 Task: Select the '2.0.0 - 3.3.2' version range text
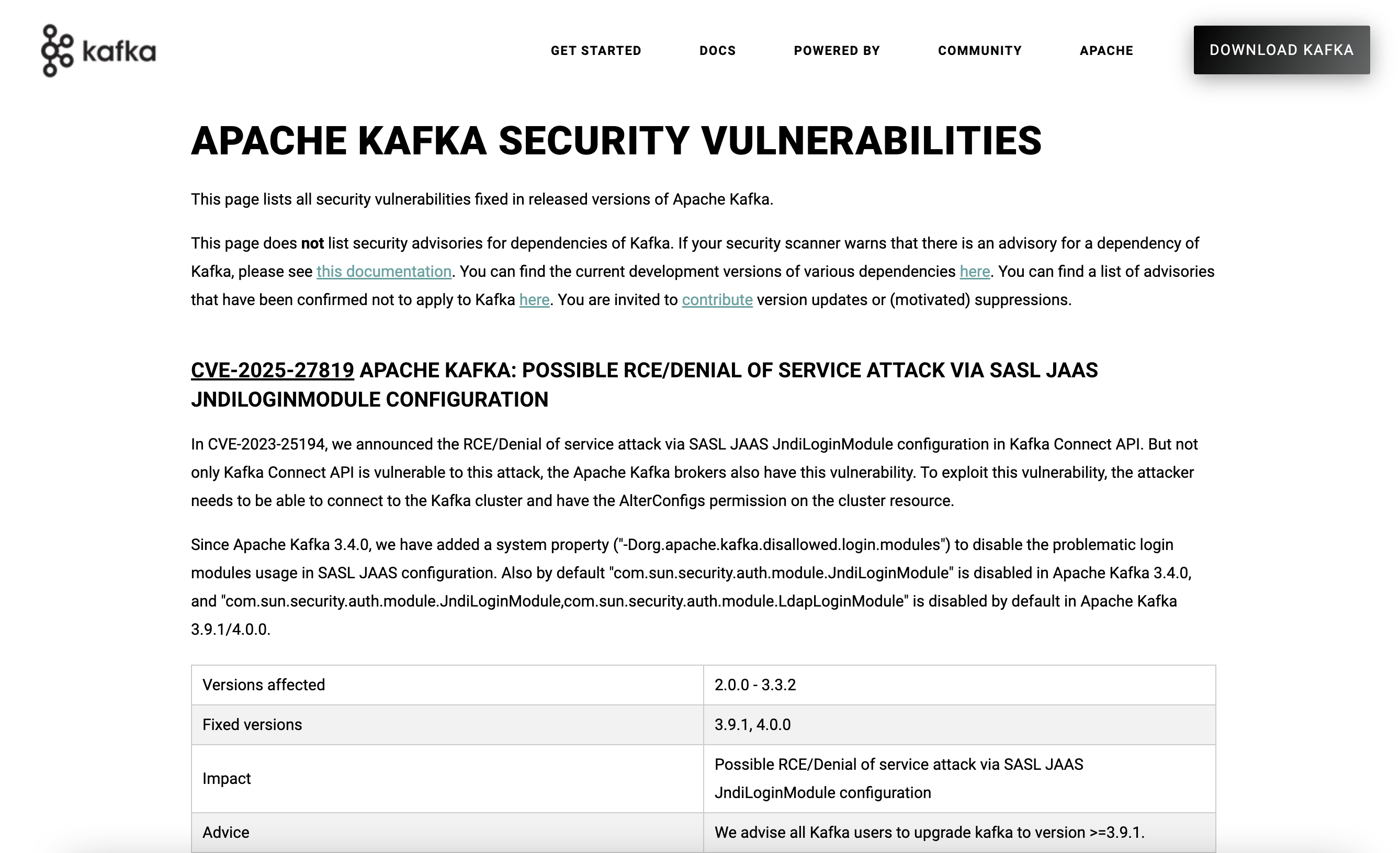pos(755,686)
